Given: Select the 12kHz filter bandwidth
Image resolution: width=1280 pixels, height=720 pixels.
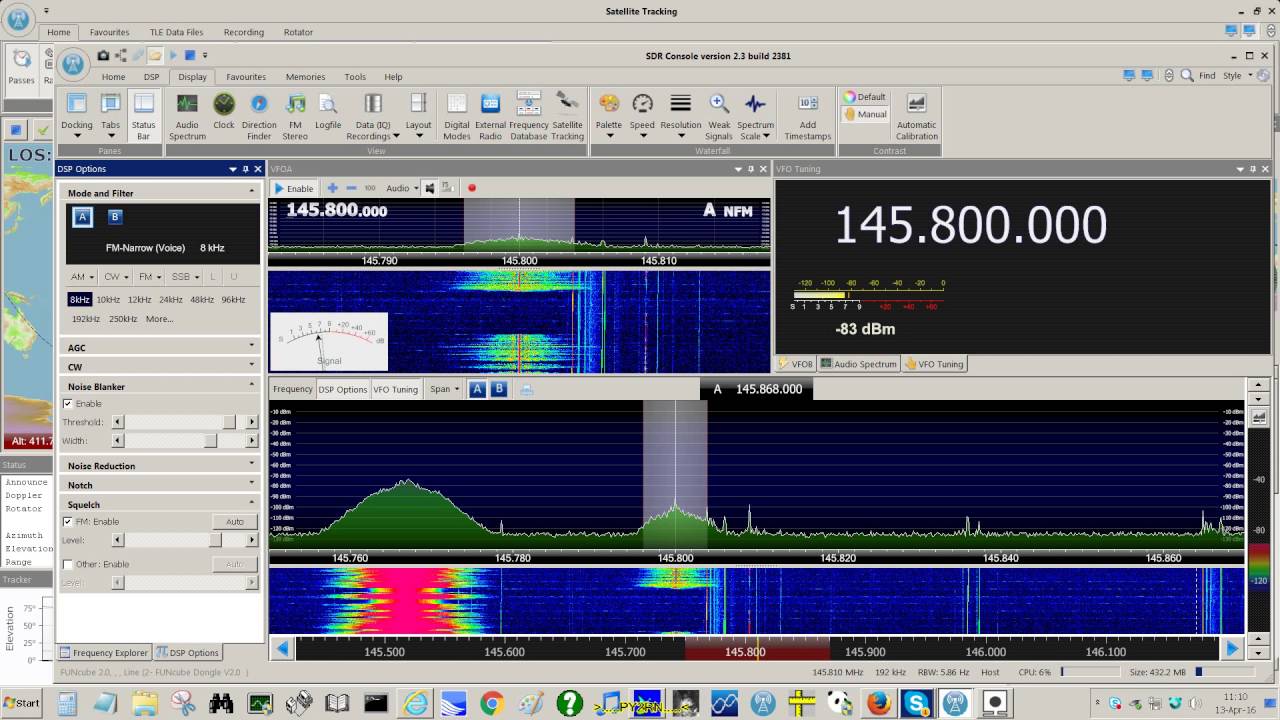Looking at the screenshot, I should point(139,300).
